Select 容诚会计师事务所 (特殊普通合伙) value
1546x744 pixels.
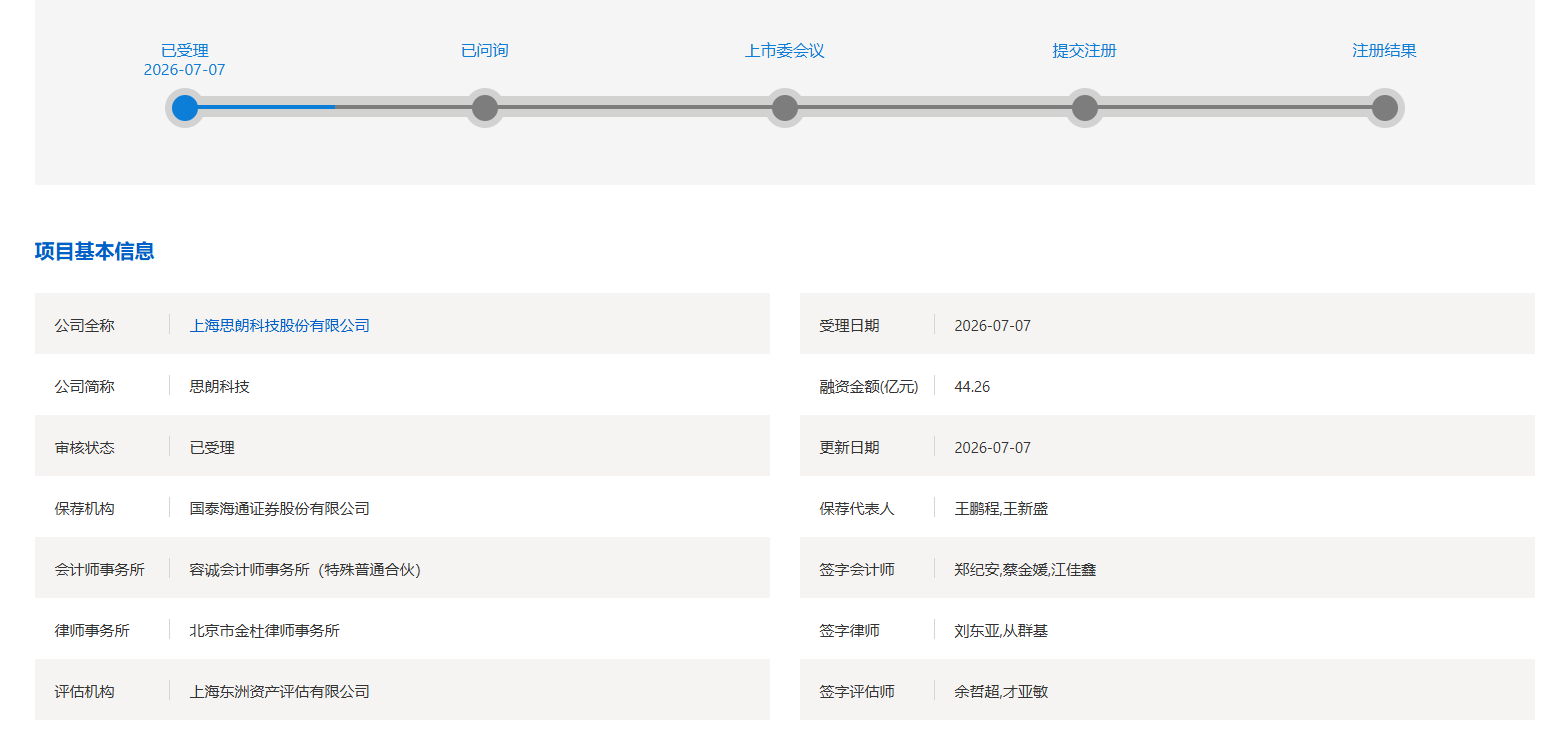point(305,570)
